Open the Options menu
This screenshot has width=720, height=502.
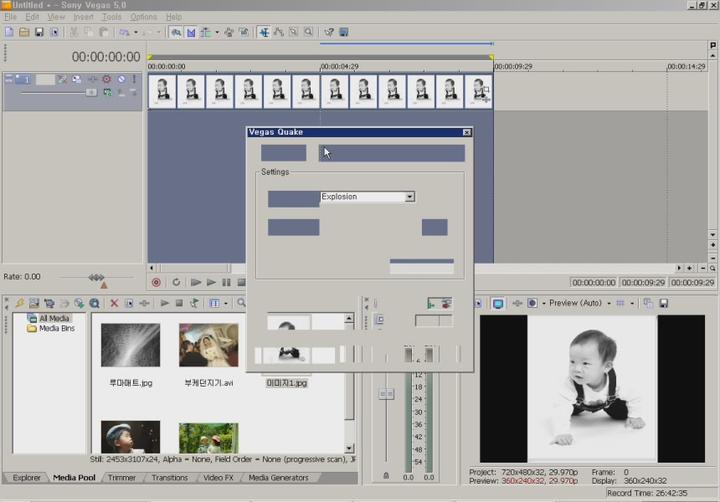143,17
